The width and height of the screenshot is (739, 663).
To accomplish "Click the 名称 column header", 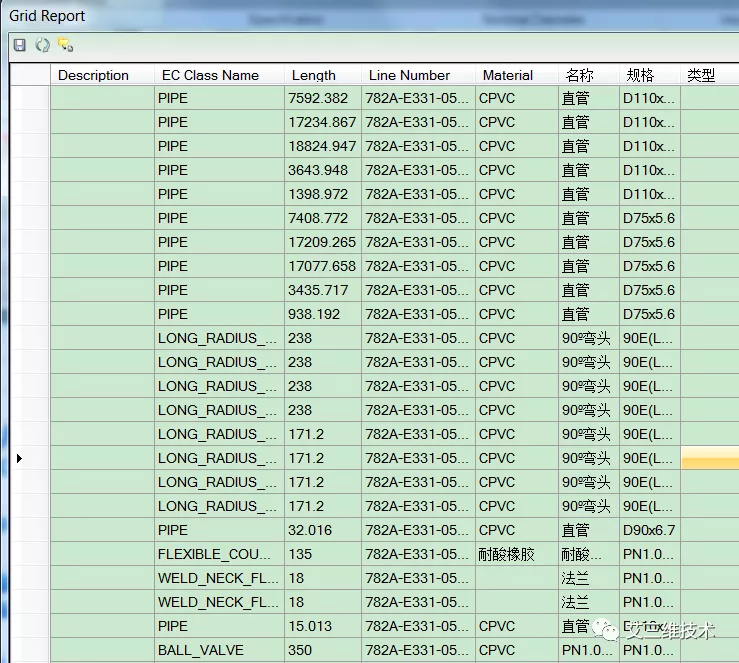I will point(580,75).
